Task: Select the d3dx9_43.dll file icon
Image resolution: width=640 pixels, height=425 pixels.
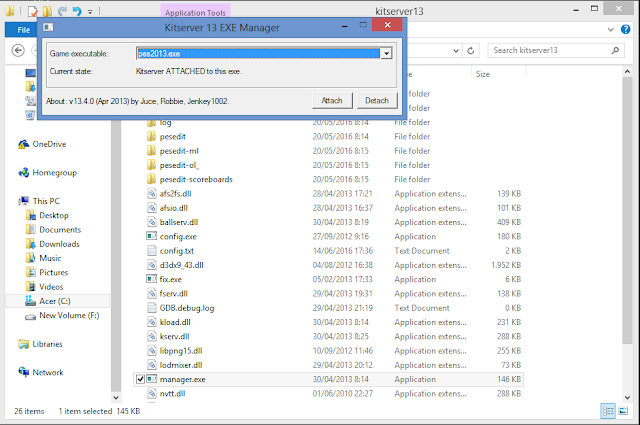Action: point(152,265)
